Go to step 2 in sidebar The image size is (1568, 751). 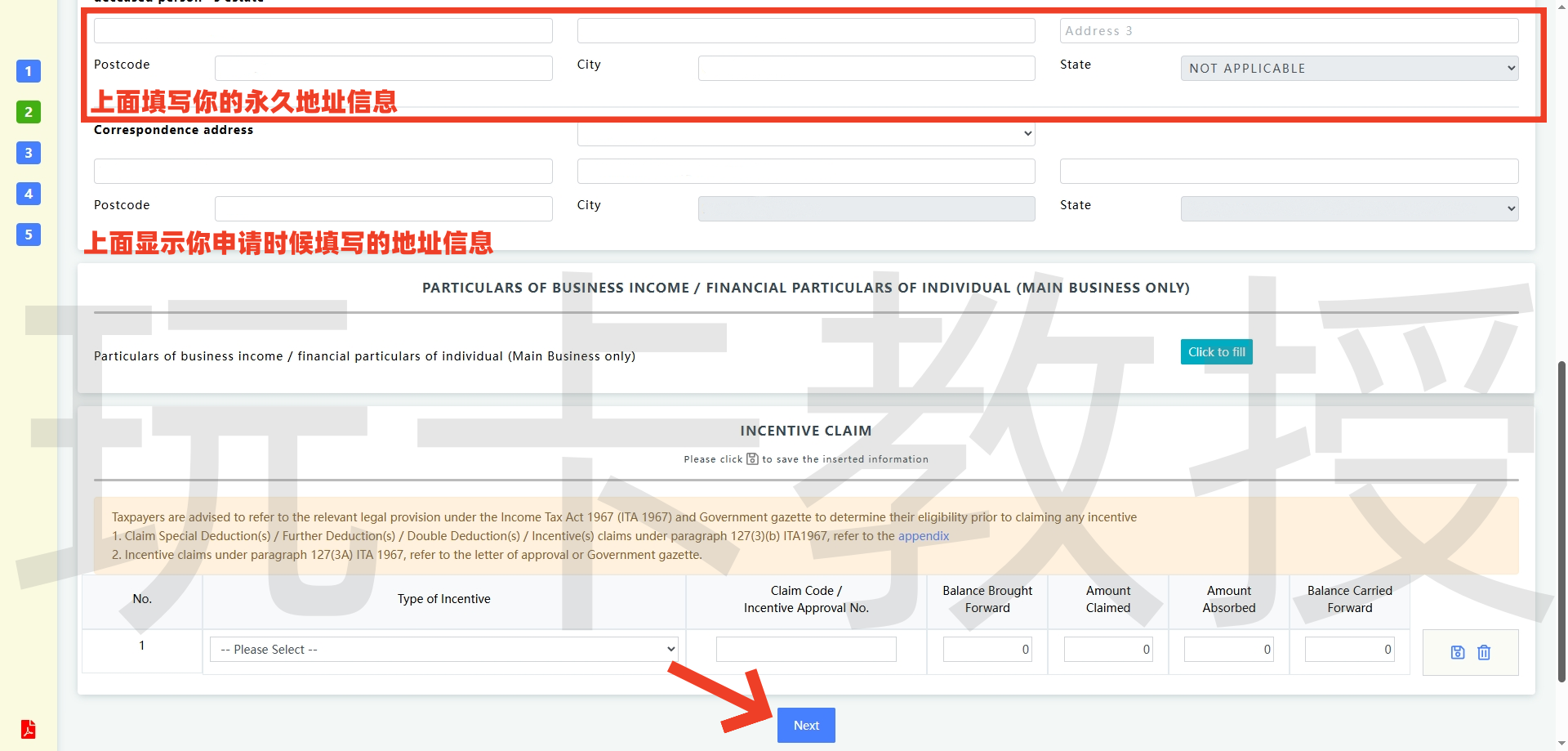(x=29, y=112)
